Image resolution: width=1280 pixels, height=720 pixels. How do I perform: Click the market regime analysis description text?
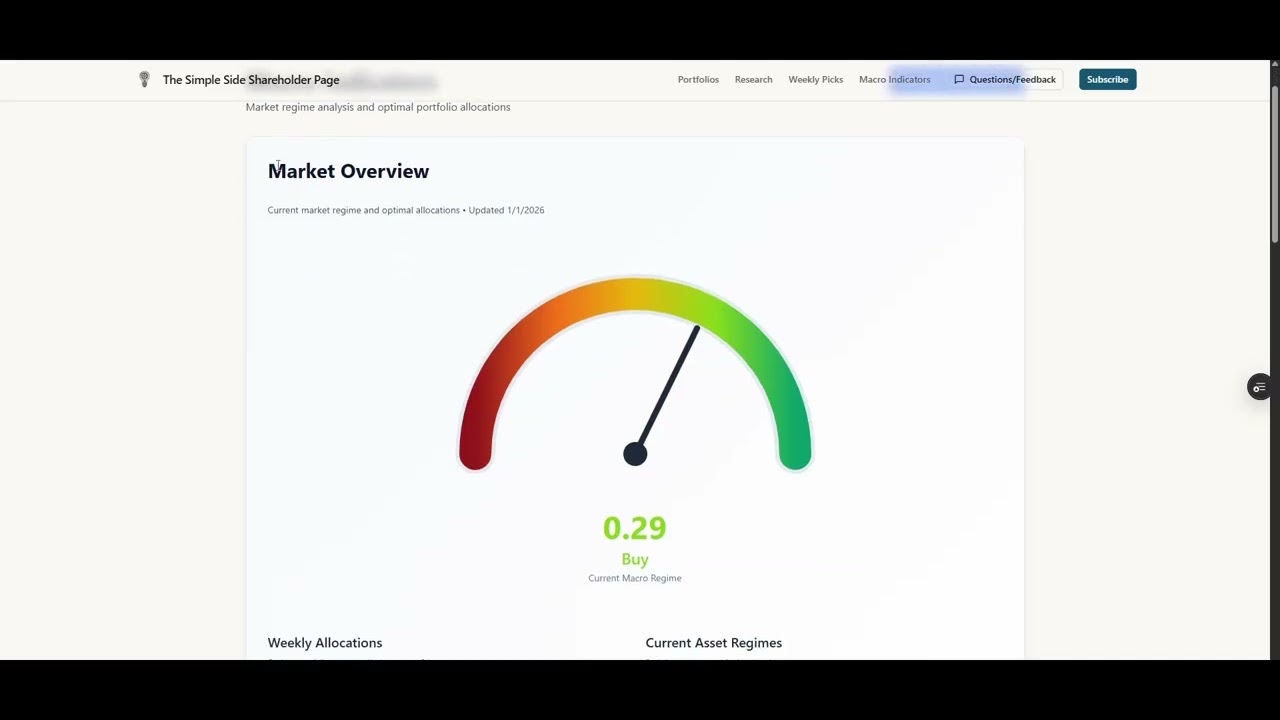[378, 107]
